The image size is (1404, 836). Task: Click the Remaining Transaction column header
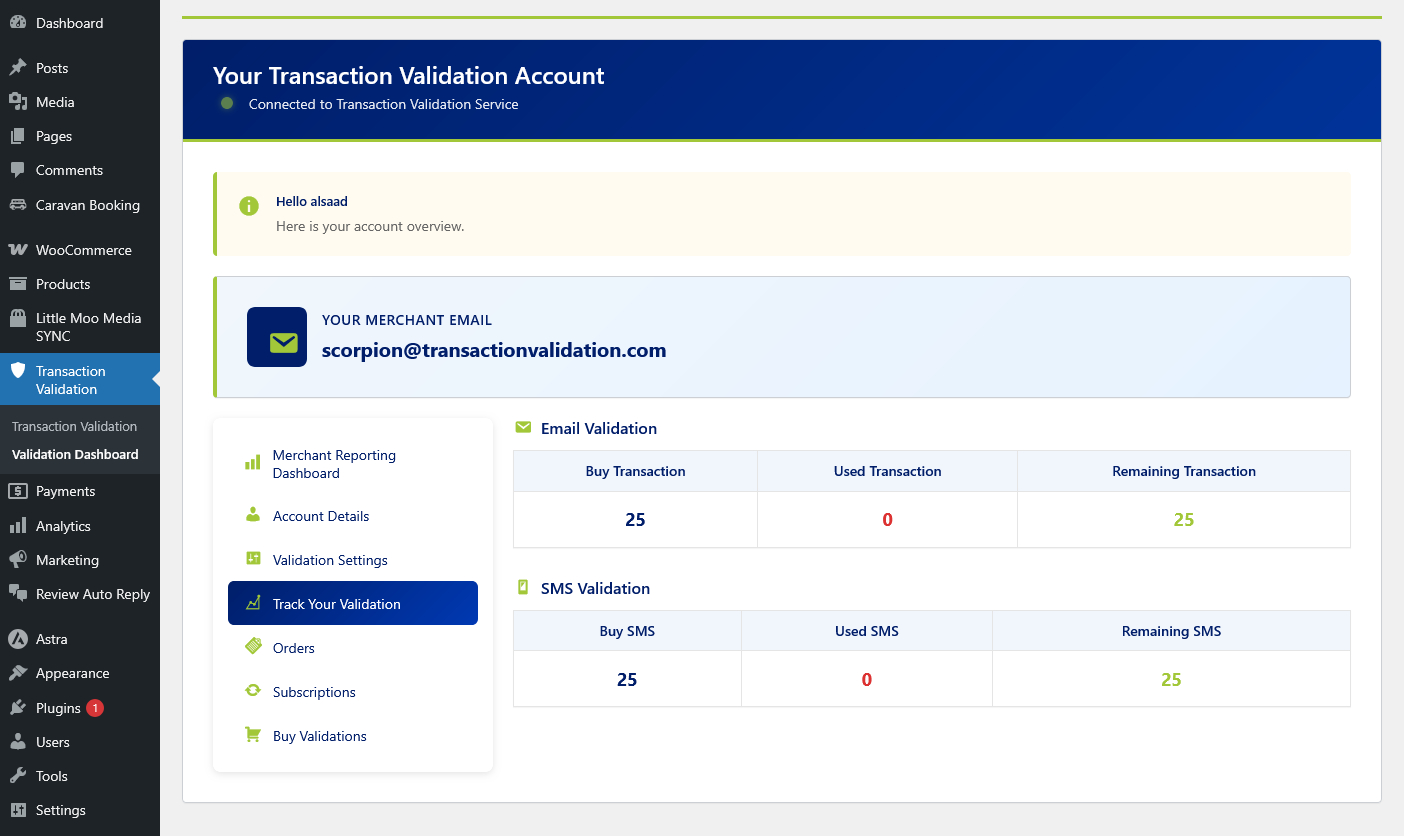pos(1184,471)
